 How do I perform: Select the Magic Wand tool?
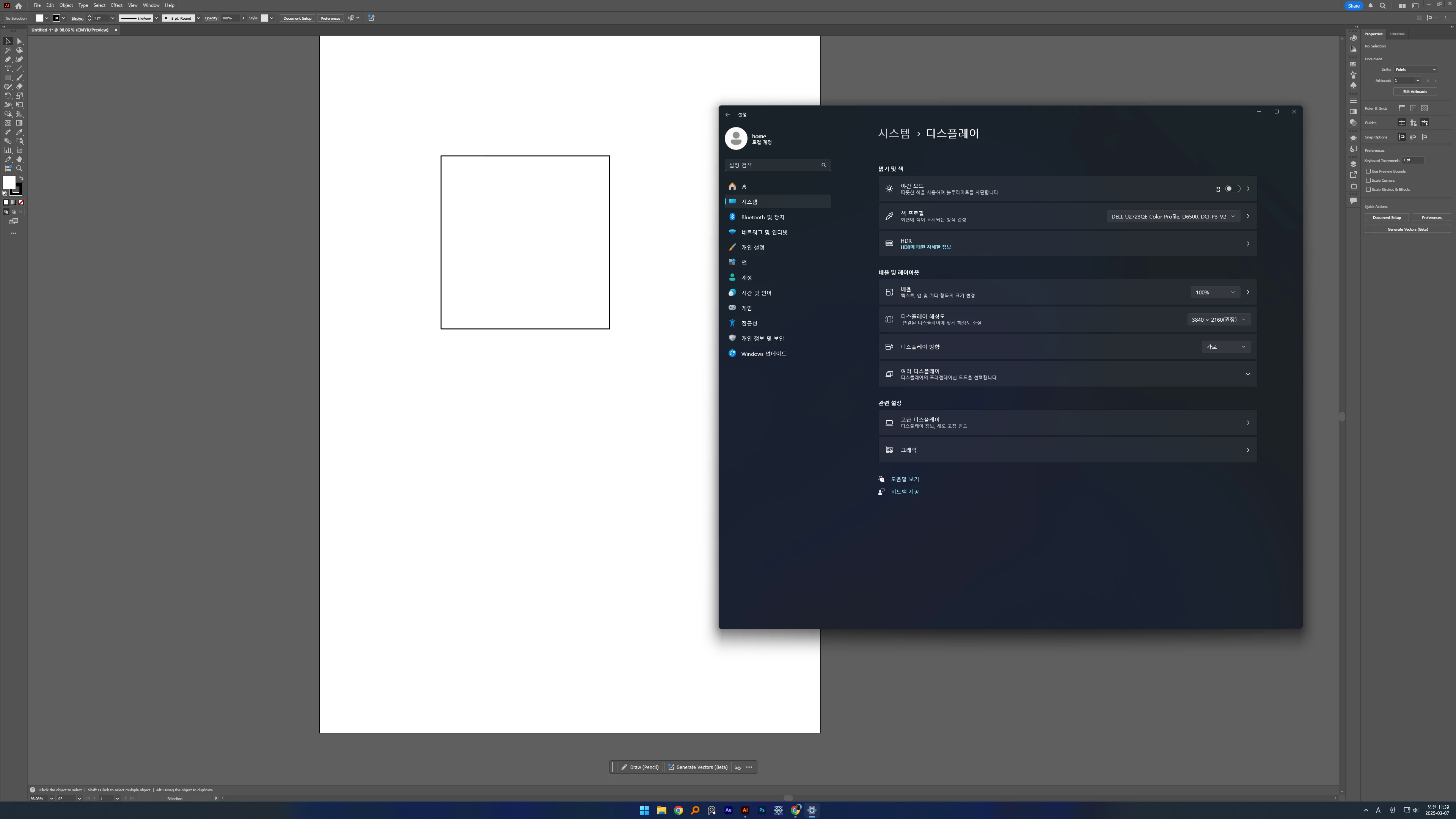tap(8, 50)
